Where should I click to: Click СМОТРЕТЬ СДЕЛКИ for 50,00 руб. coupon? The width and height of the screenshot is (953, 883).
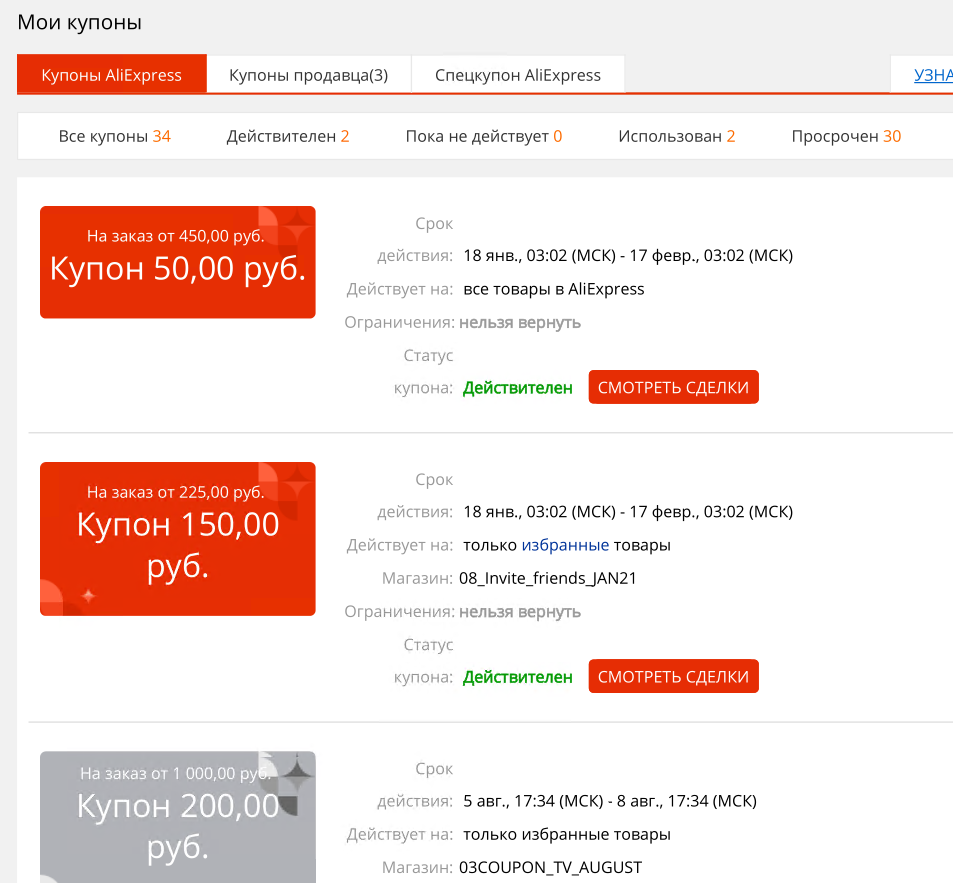[673, 387]
